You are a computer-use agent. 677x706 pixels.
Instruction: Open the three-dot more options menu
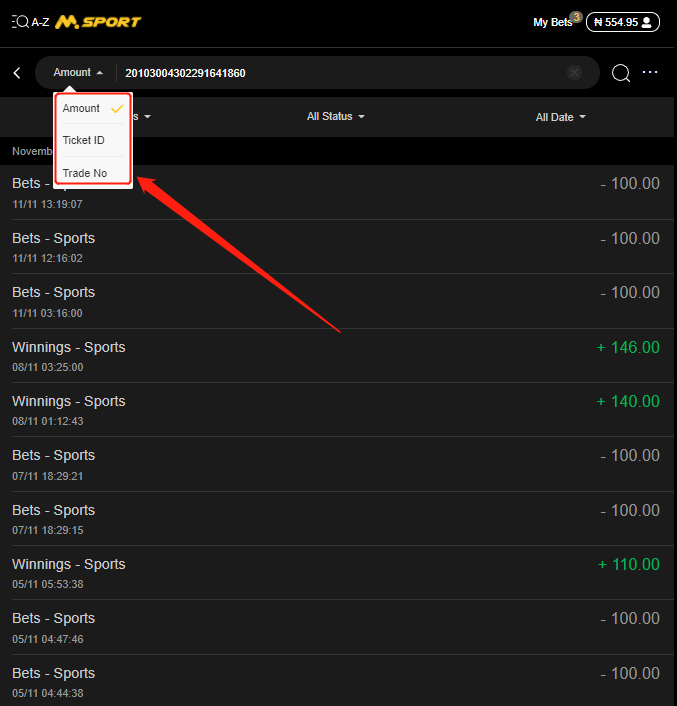pos(651,73)
